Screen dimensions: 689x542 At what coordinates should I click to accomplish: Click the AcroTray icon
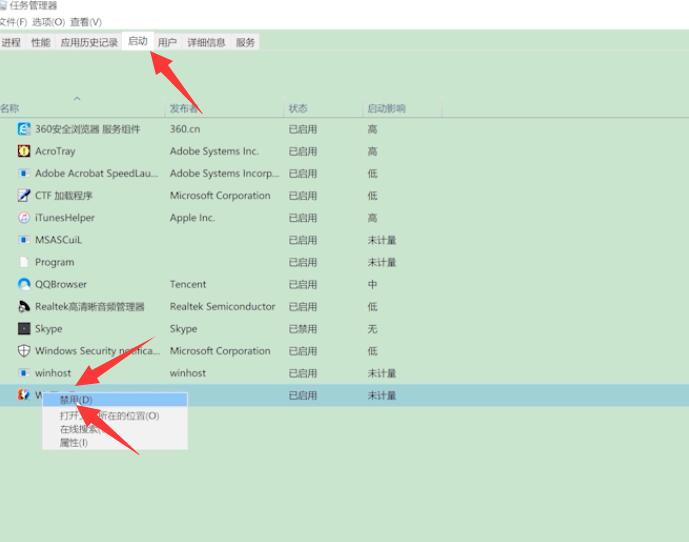(x=24, y=151)
